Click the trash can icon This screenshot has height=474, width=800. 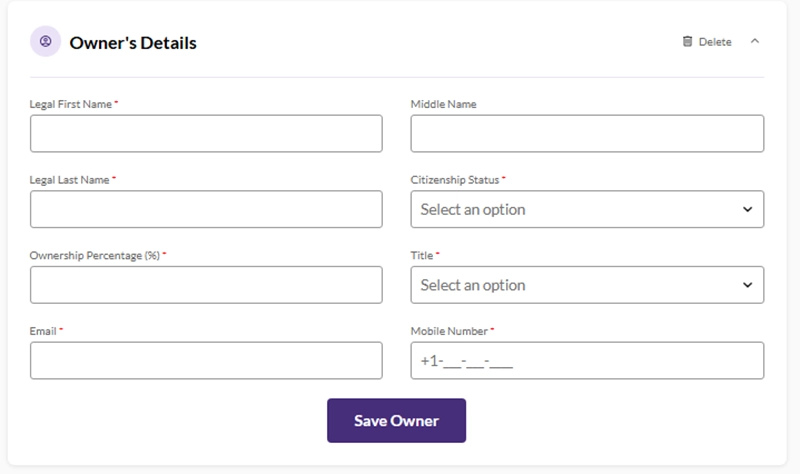687,42
